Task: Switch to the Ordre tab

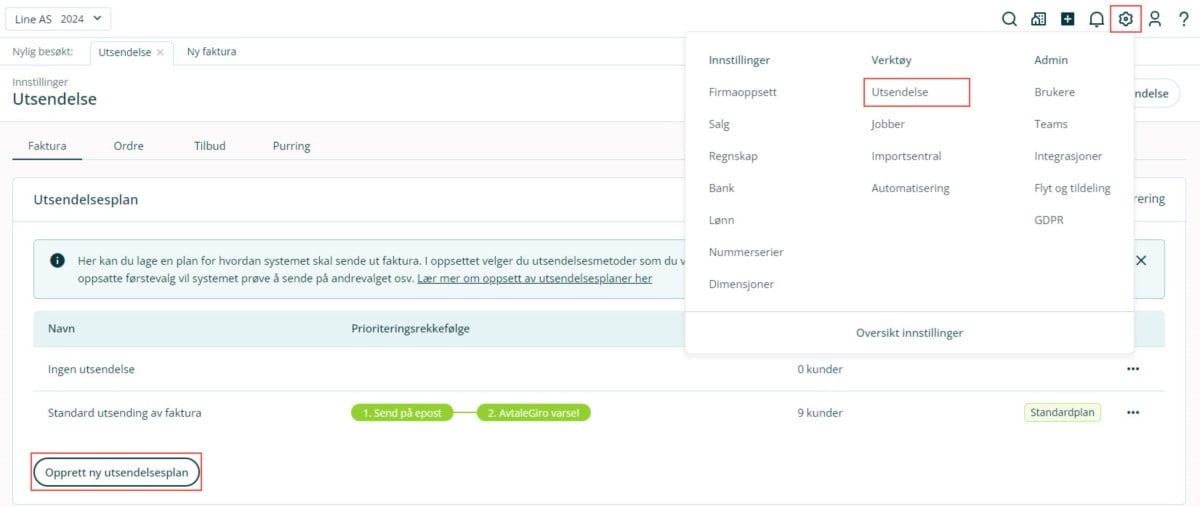Action: [x=128, y=146]
